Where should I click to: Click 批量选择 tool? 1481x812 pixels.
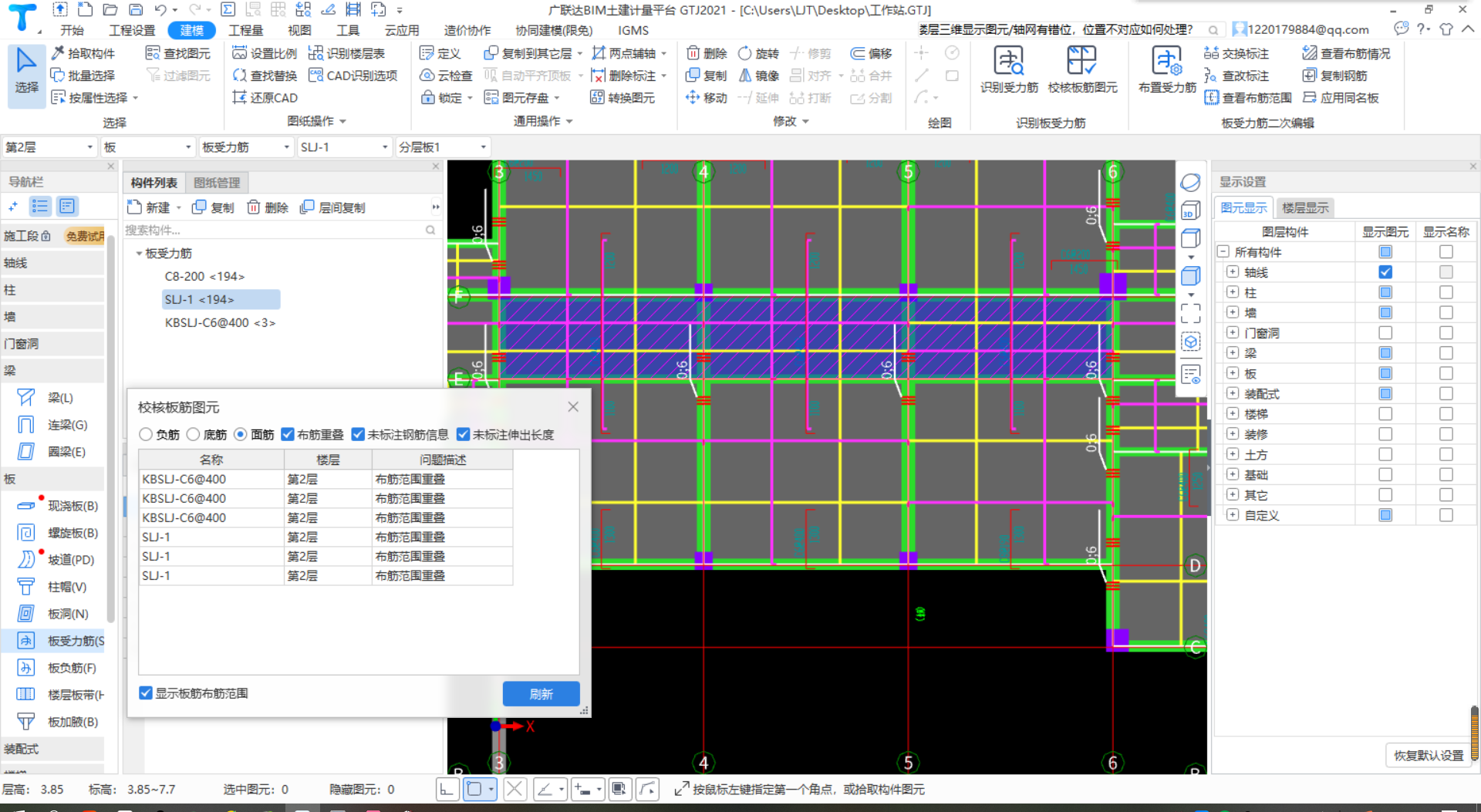click(x=83, y=76)
